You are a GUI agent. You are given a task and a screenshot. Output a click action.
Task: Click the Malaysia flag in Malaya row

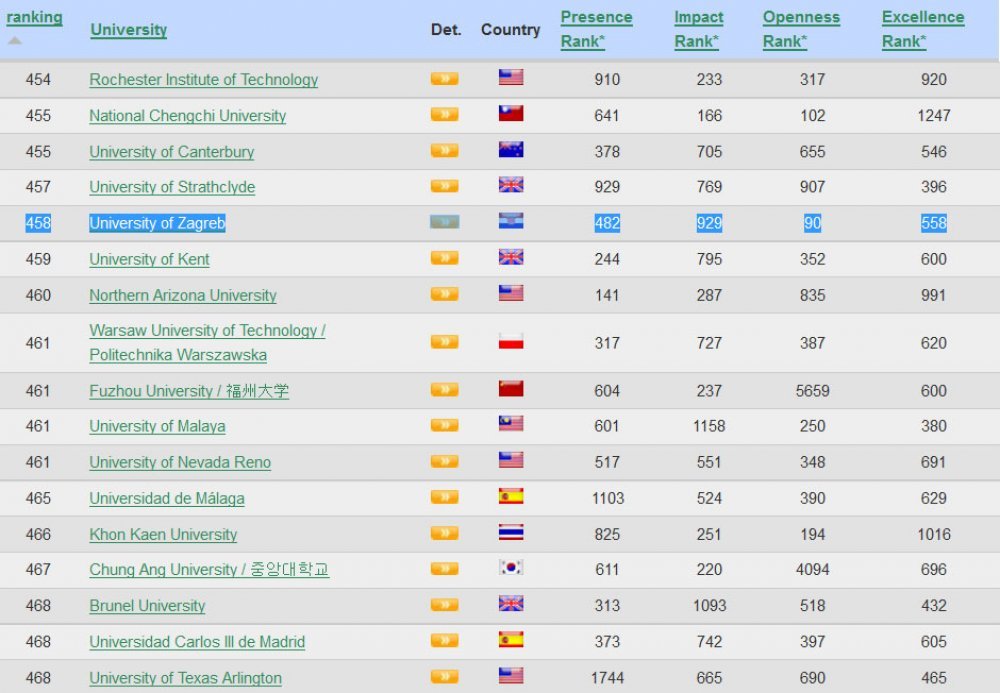click(511, 424)
